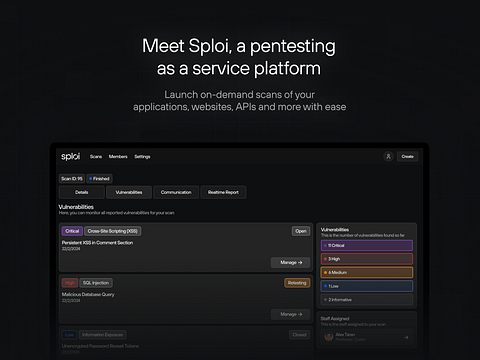The width and height of the screenshot is (480, 360).
Task: Select the 2 Informative count bar
Action: (x=367, y=300)
